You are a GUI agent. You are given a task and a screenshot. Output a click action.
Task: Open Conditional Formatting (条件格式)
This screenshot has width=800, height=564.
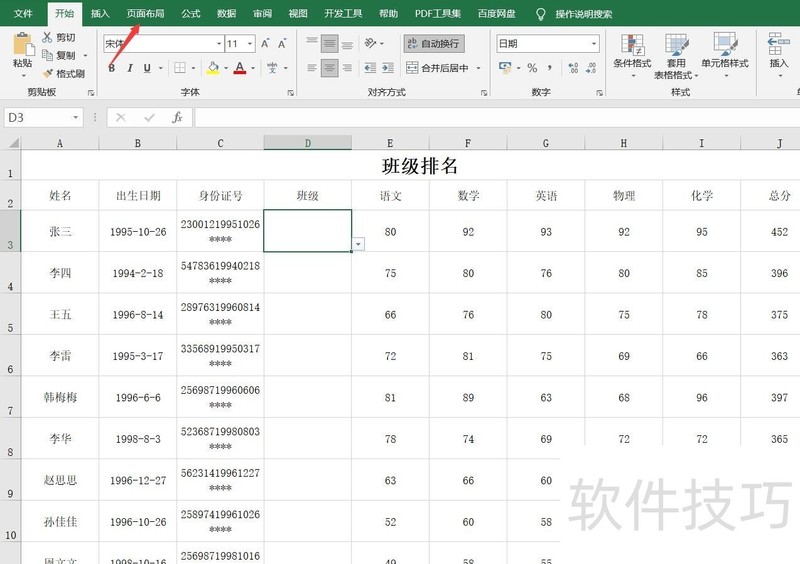click(x=632, y=56)
